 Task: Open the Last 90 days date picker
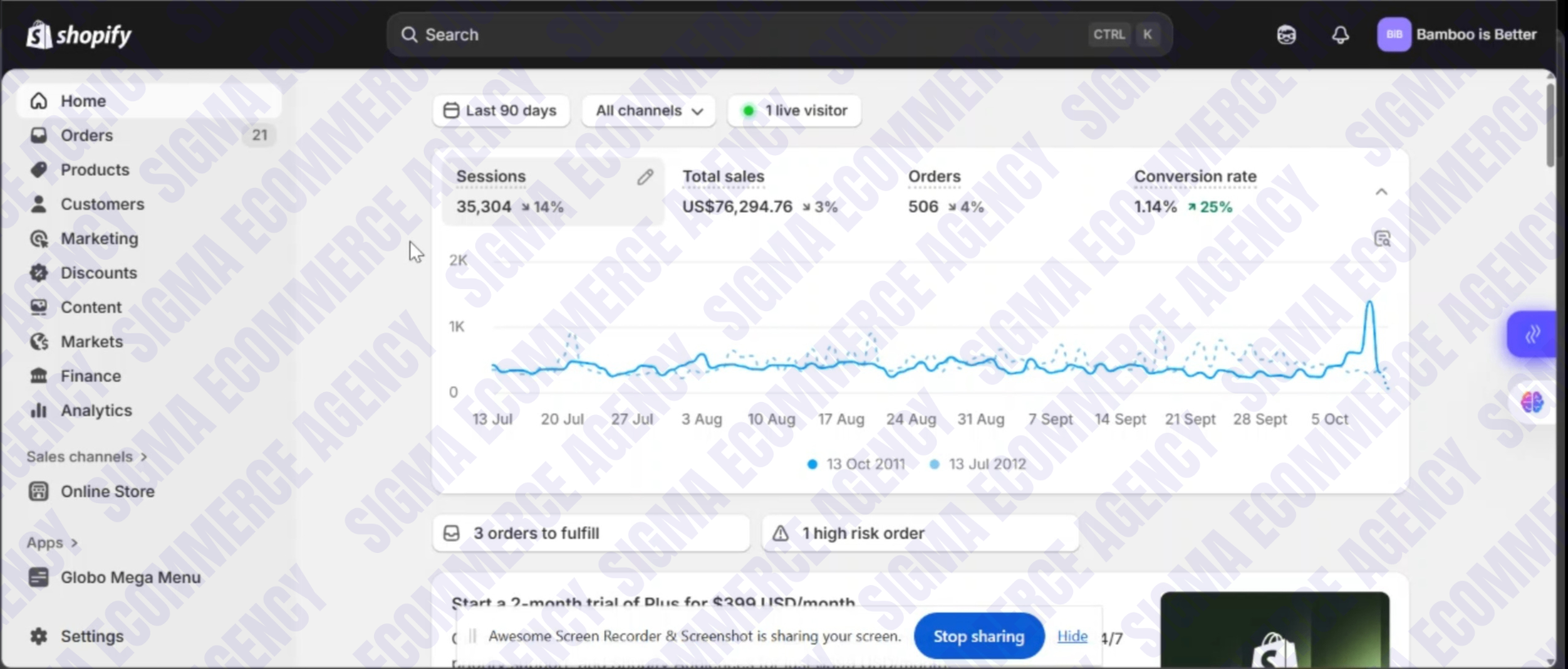pyautogui.click(x=500, y=111)
